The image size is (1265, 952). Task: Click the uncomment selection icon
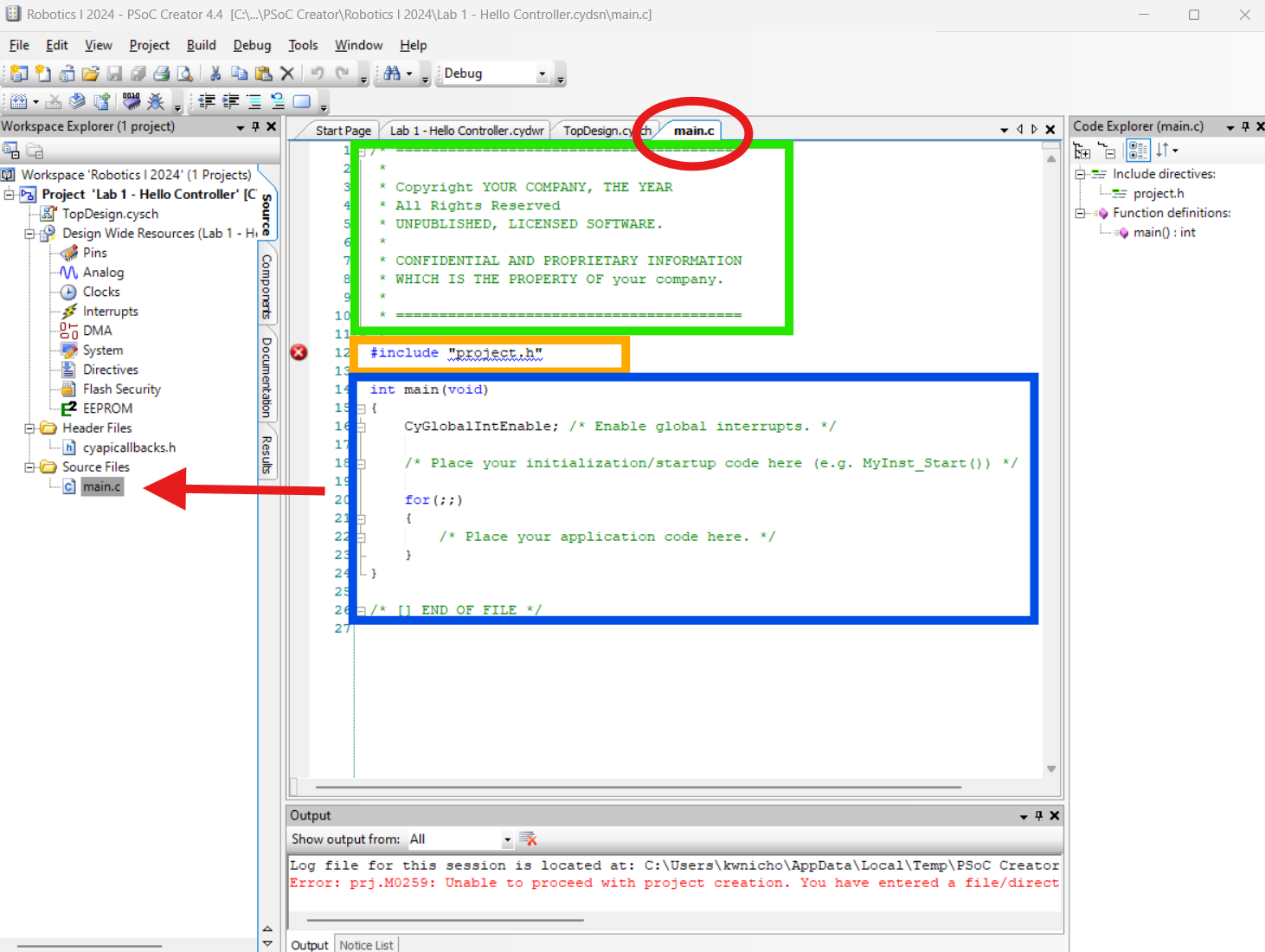(x=278, y=101)
